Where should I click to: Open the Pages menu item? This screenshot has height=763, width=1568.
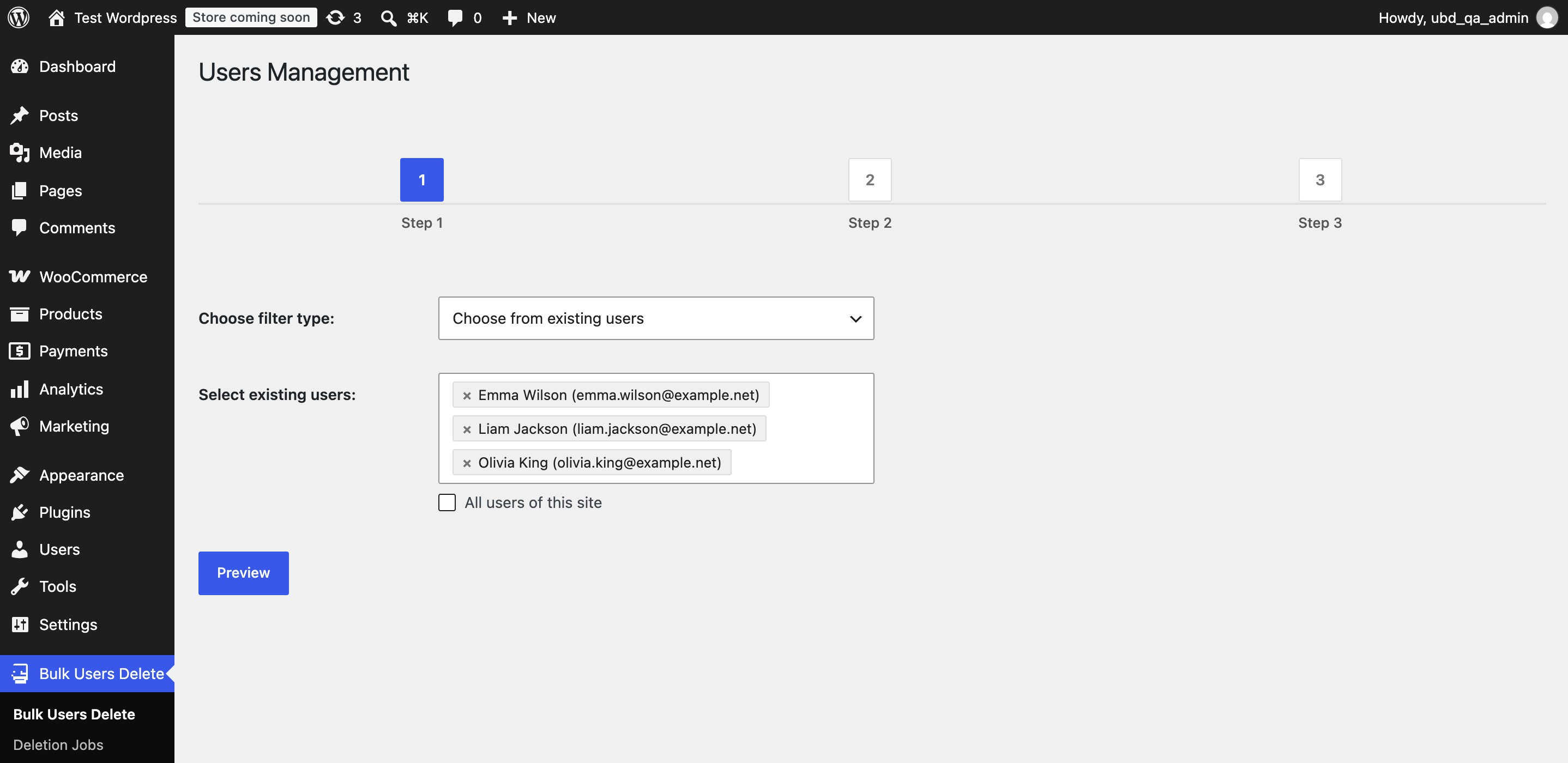click(x=87, y=190)
